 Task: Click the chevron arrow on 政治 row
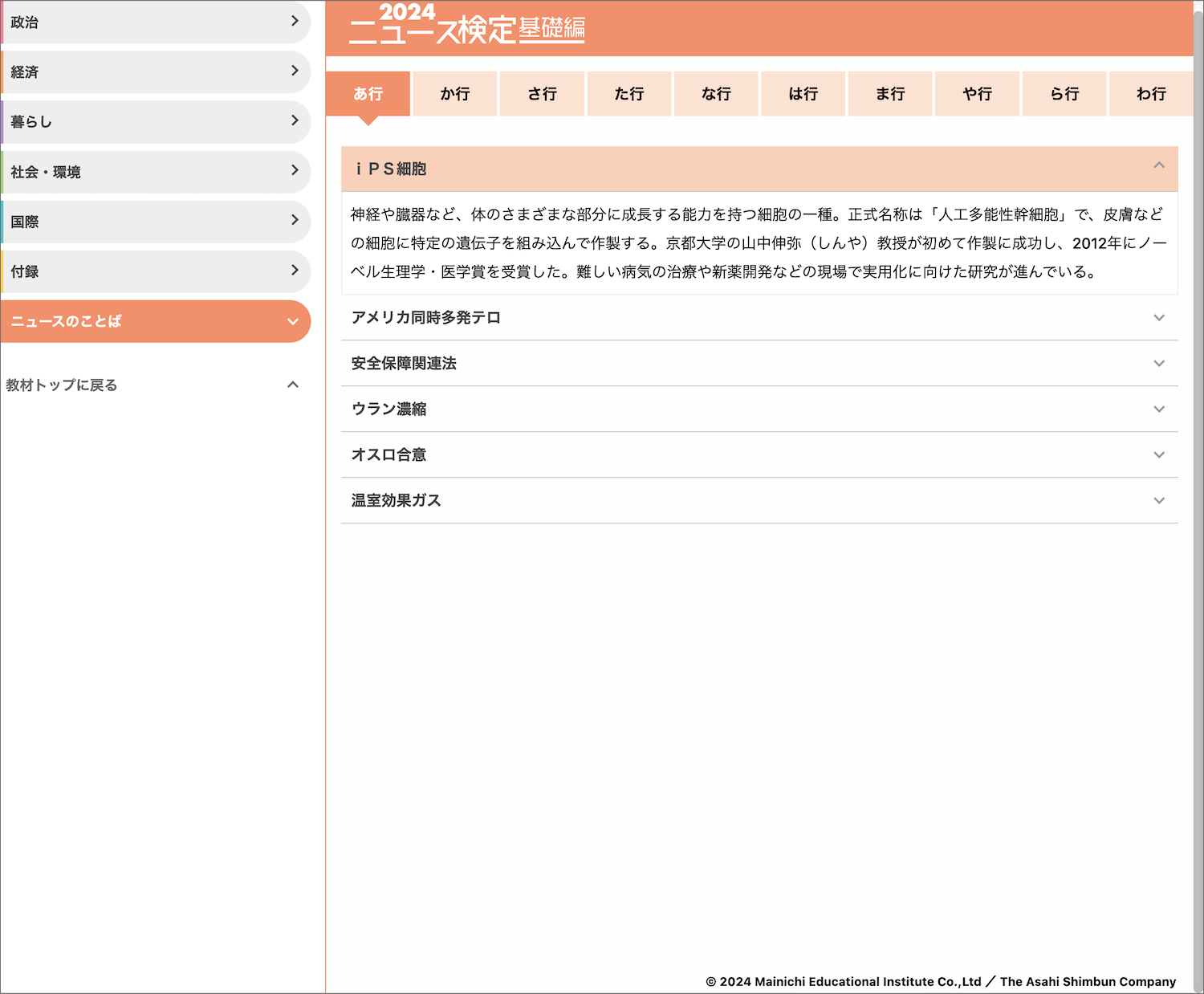point(295,21)
